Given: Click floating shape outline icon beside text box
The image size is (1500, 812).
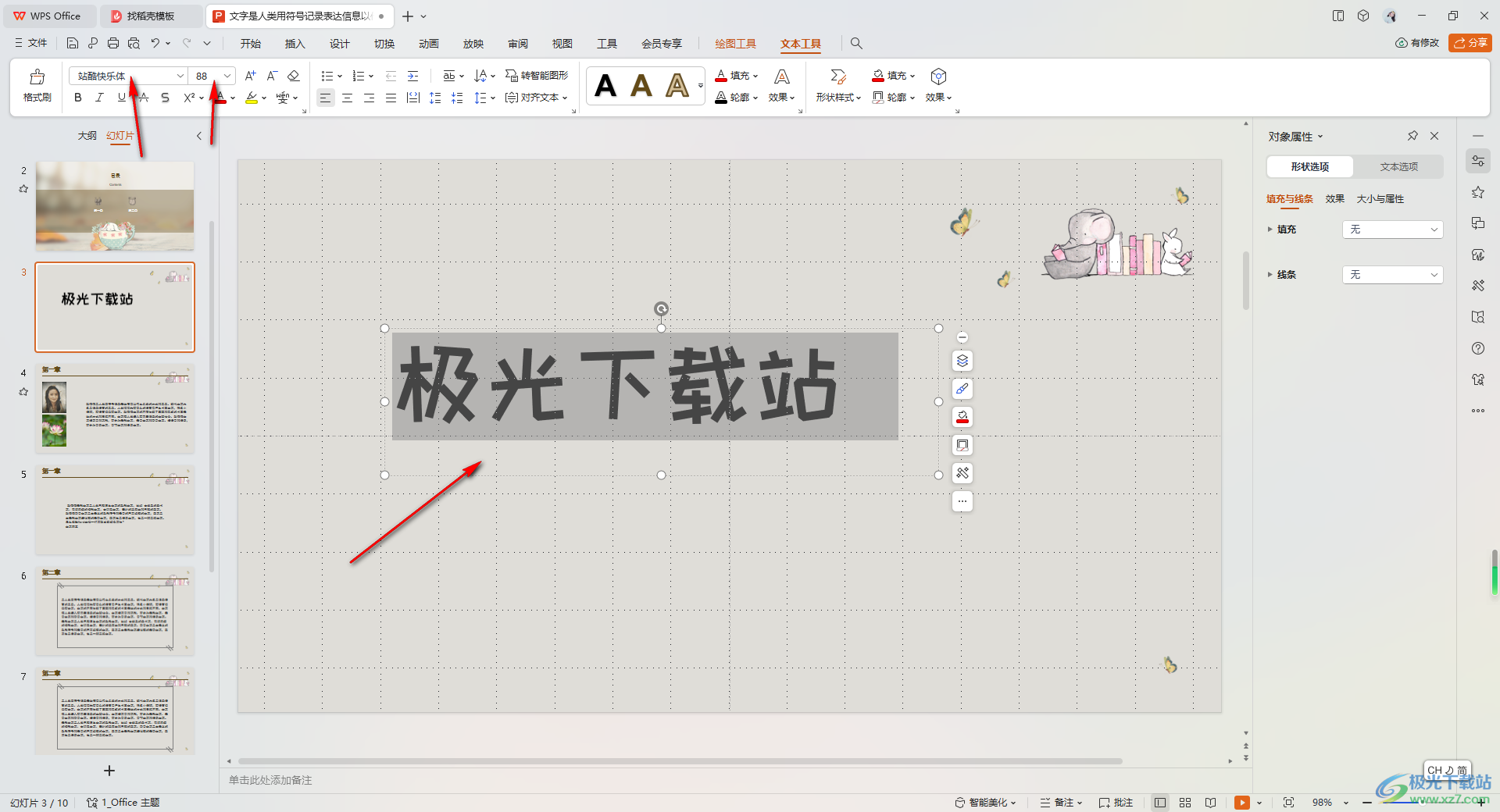Looking at the screenshot, I should click(962, 445).
